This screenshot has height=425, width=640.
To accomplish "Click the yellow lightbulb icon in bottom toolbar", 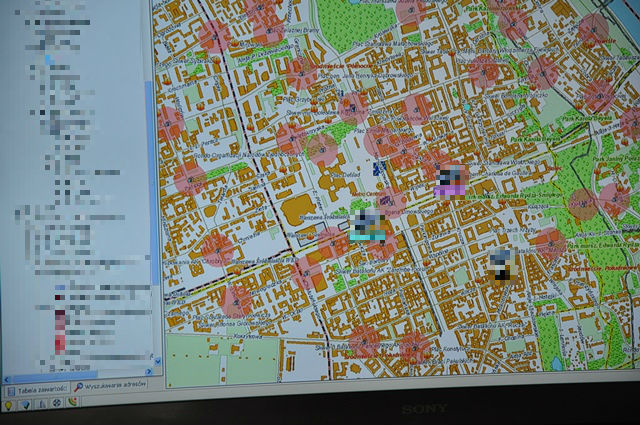I will tap(7, 405).
